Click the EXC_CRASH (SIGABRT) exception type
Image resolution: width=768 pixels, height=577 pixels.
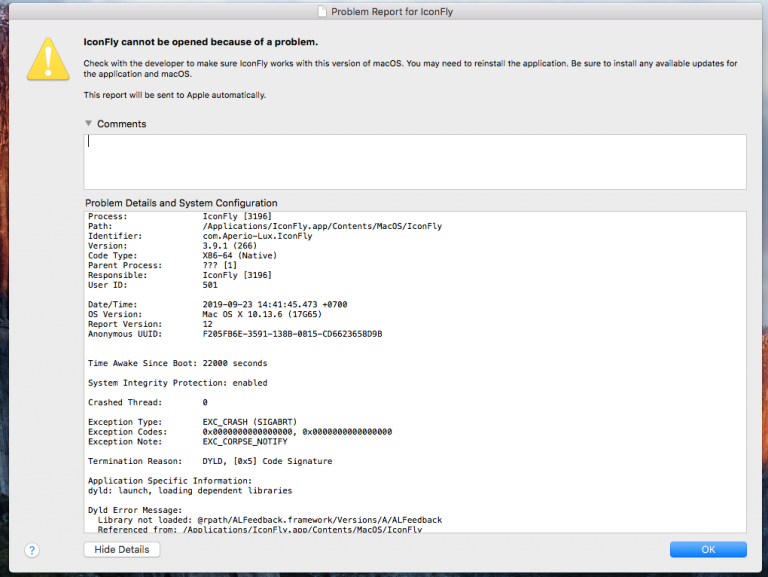pos(249,422)
